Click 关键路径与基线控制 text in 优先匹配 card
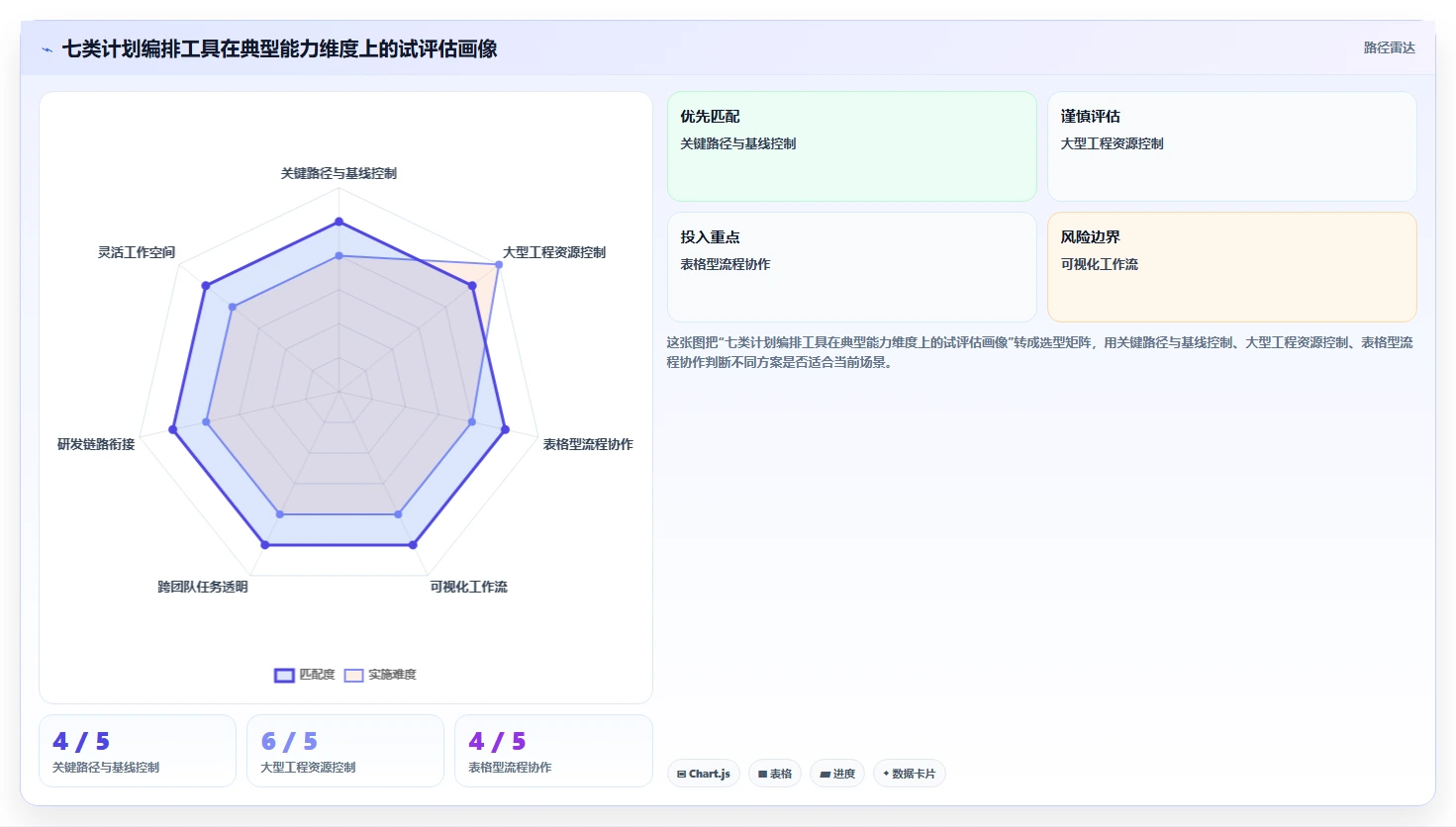Screen dimensions: 1456x827 (x=738, y=143)
